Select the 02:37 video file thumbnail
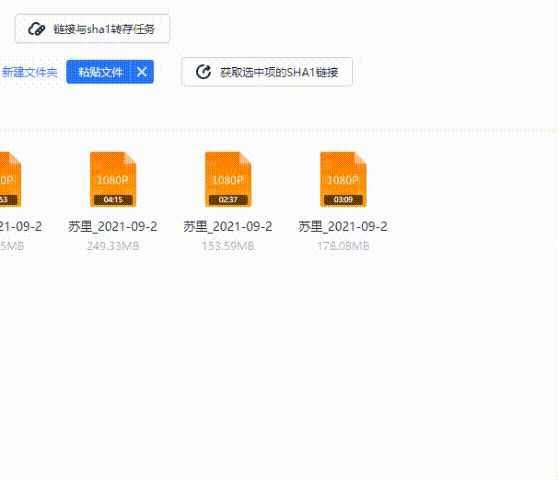This screenshot has width=558, height=480. 228,179
